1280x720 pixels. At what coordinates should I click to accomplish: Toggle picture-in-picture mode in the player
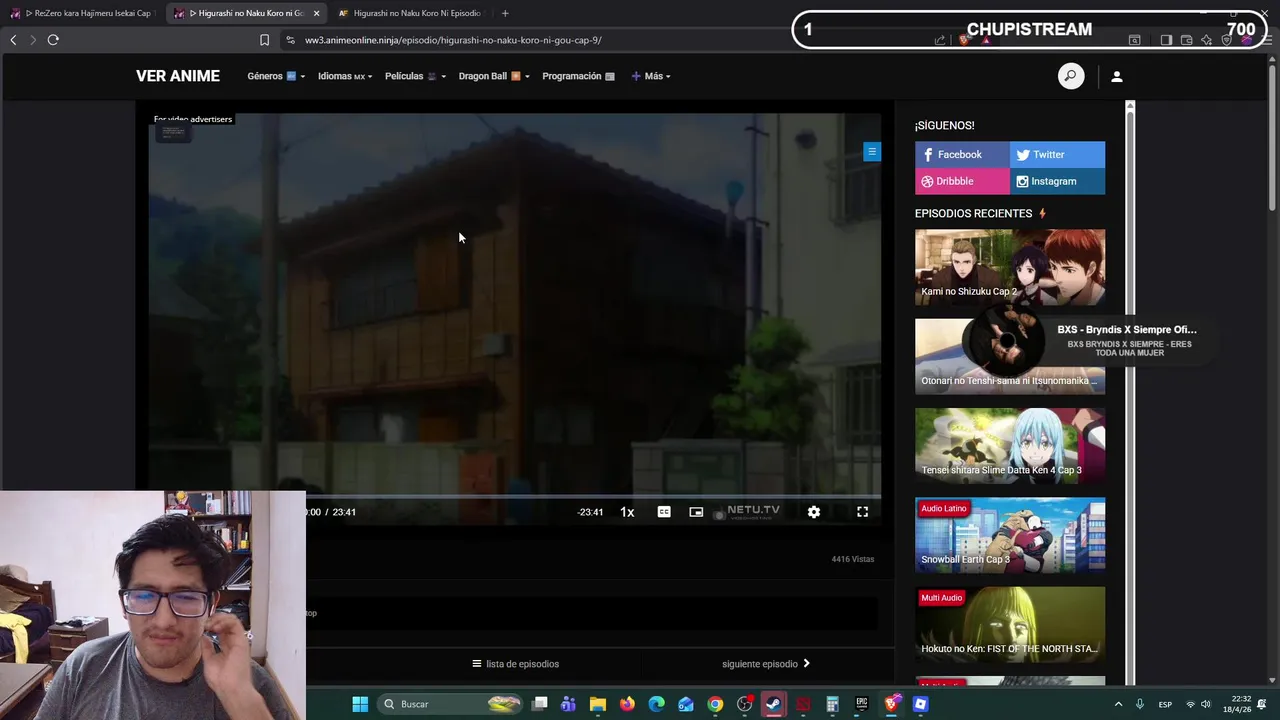[x=696, y=512]
